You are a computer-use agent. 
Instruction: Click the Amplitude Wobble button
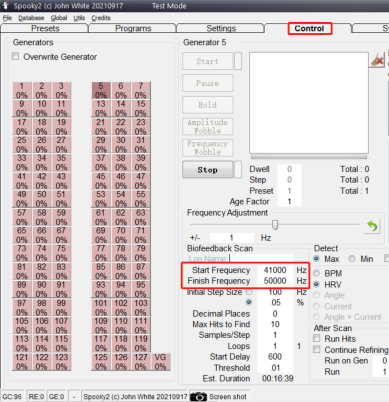click(207, 126)
